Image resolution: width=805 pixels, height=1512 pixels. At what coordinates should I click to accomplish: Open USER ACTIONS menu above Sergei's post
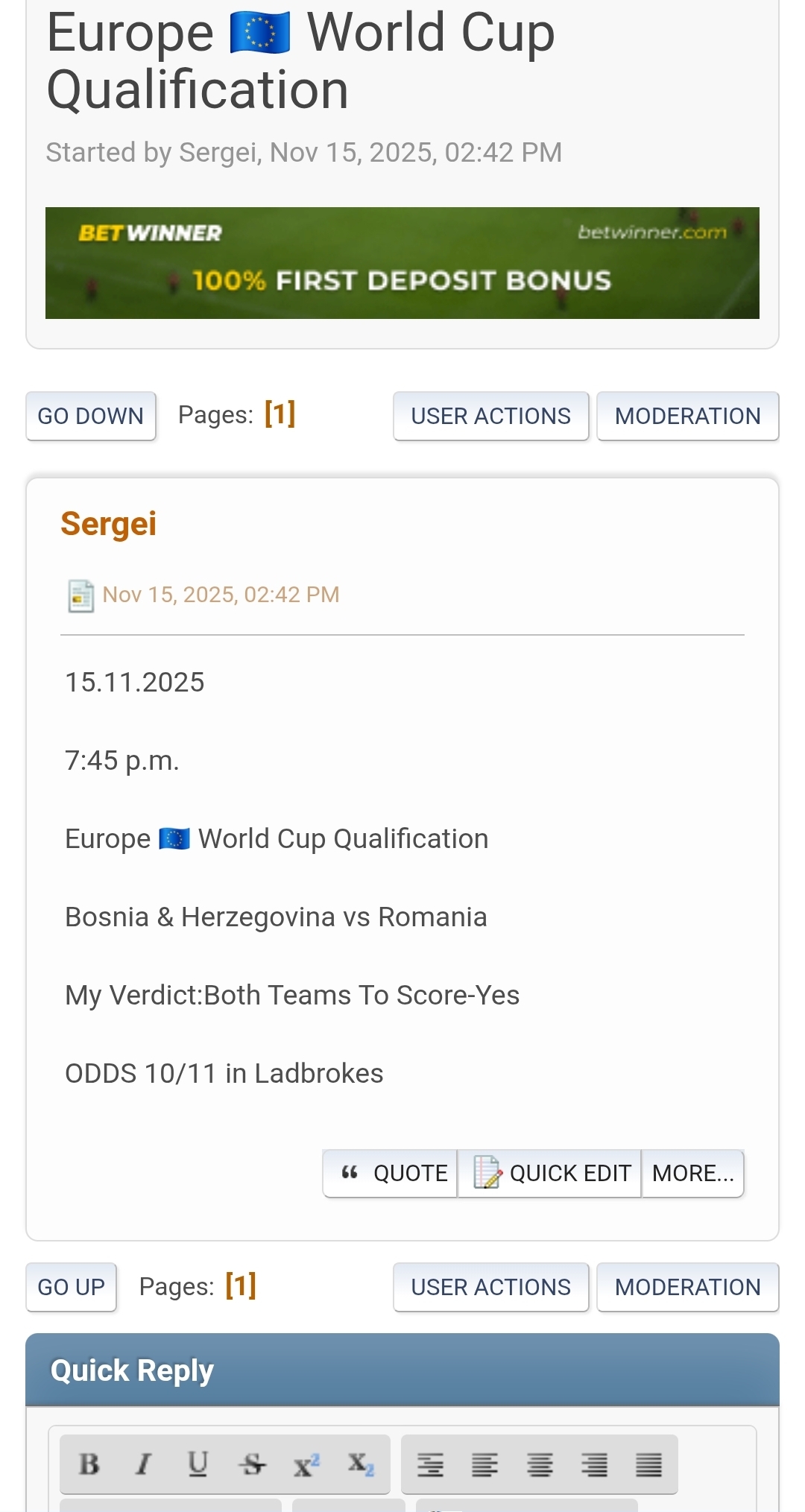(490, 416)
